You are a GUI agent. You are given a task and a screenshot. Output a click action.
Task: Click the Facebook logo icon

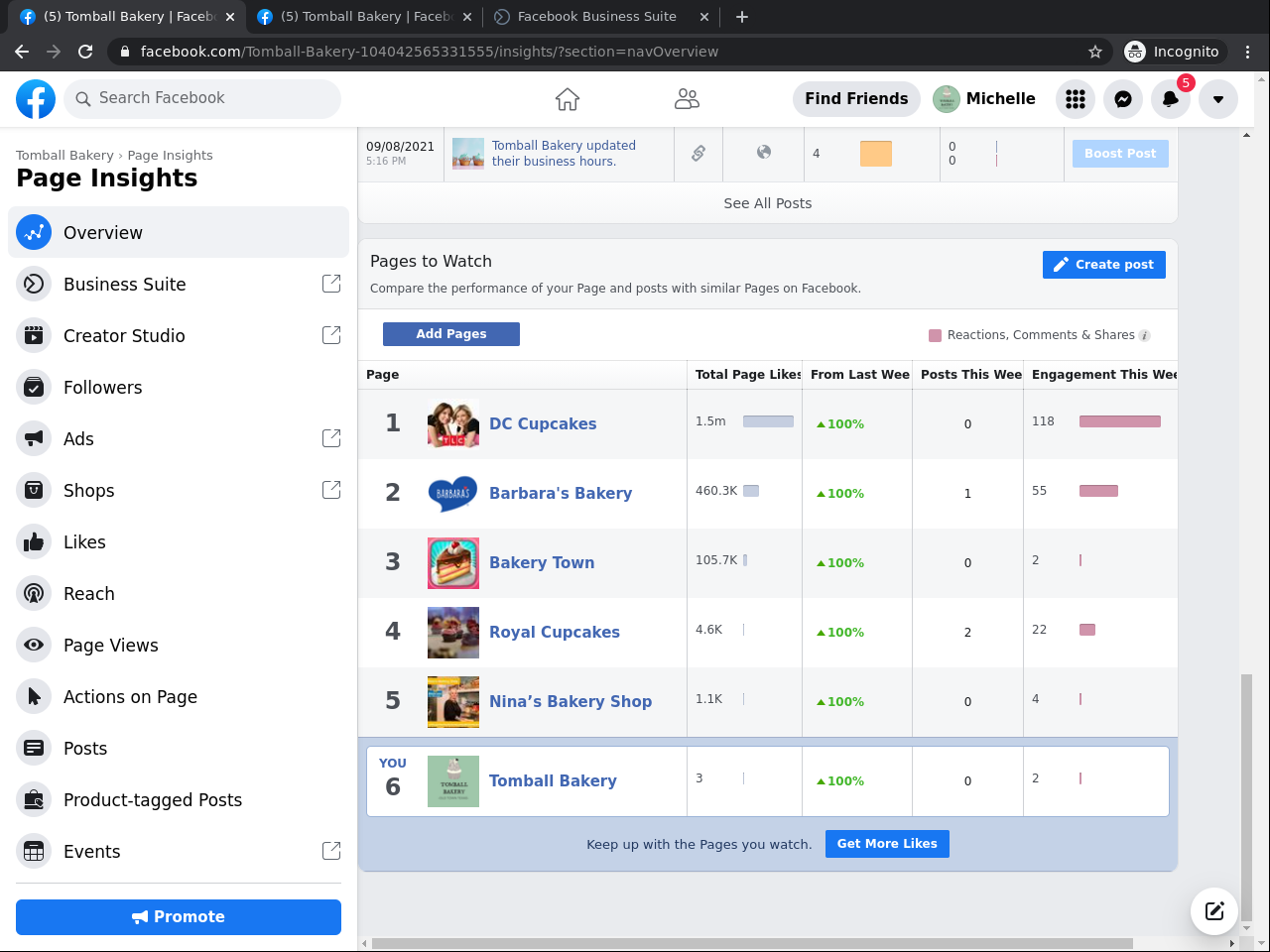pyautogui.click(x=36, y=99)
